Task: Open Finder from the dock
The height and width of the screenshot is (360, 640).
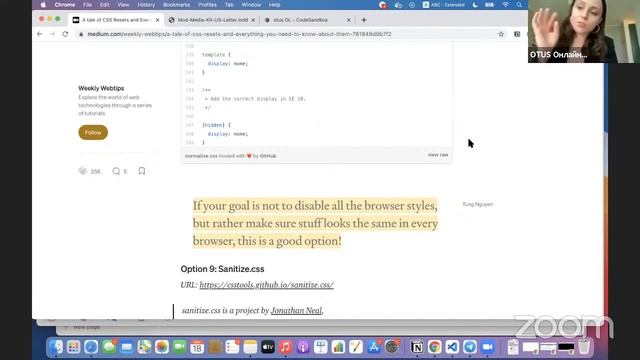Action: [56, 347]
